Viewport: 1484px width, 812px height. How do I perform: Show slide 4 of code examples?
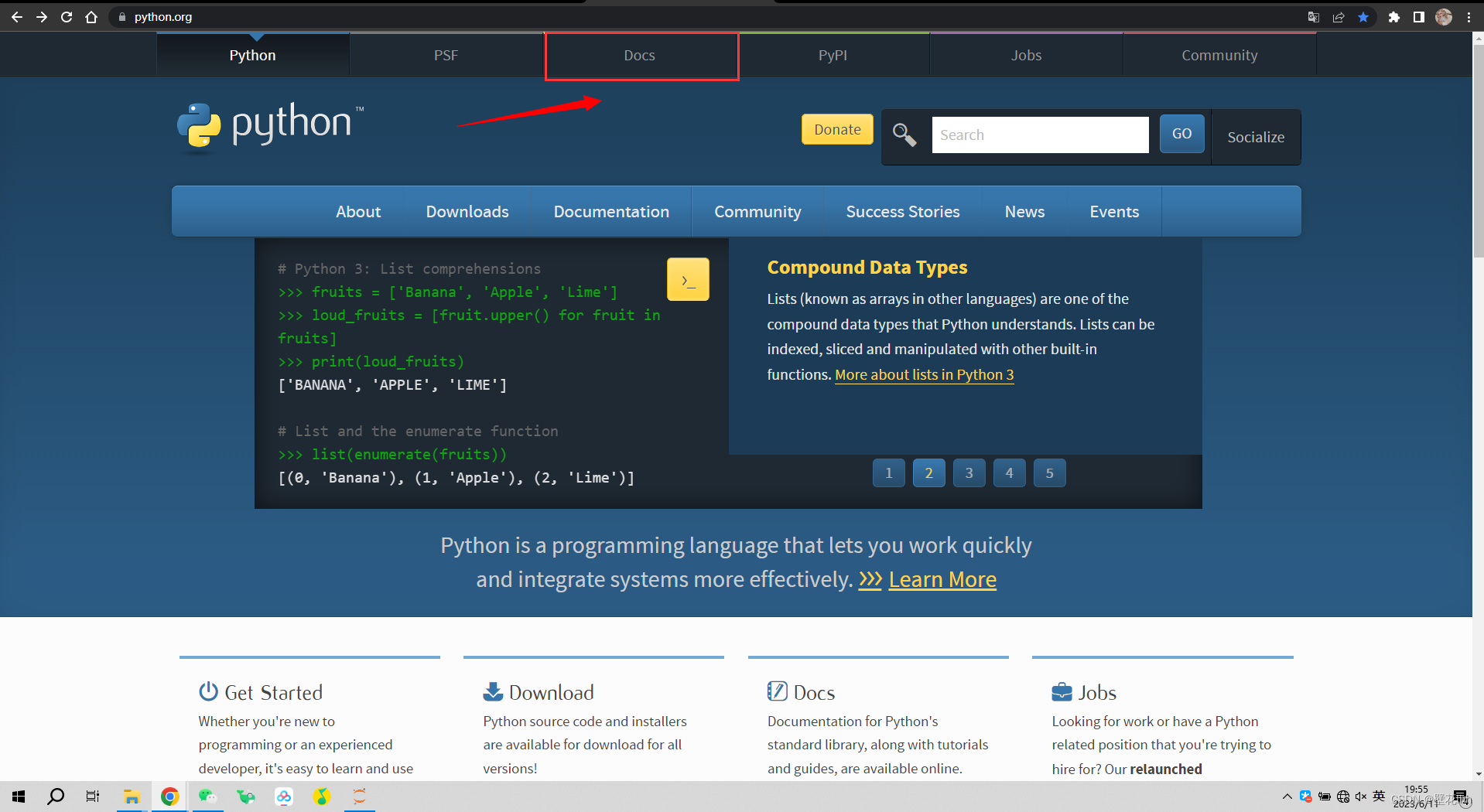click(1010, 473)
